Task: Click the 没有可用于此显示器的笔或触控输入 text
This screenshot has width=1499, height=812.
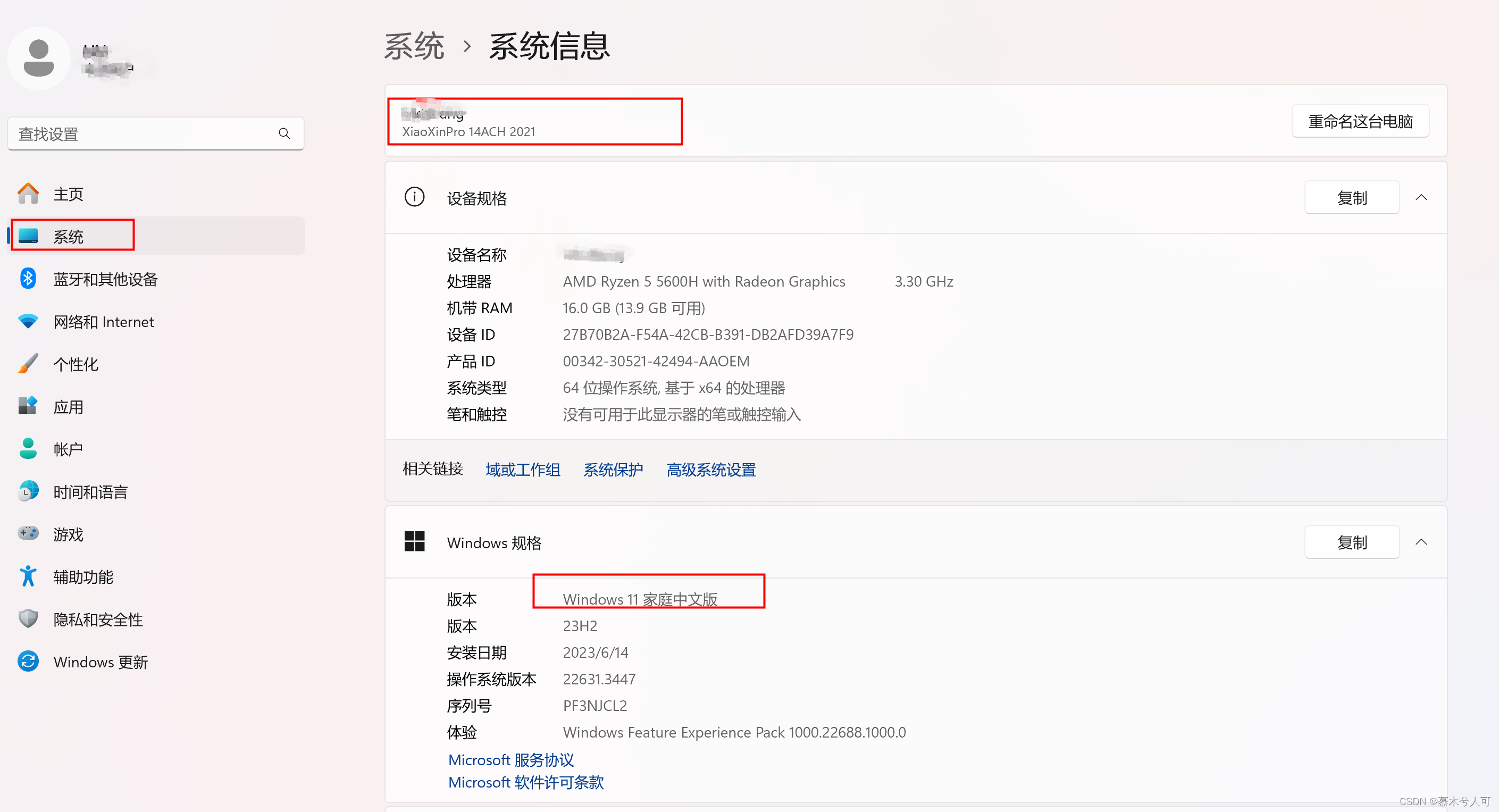Action: [681, 414]
